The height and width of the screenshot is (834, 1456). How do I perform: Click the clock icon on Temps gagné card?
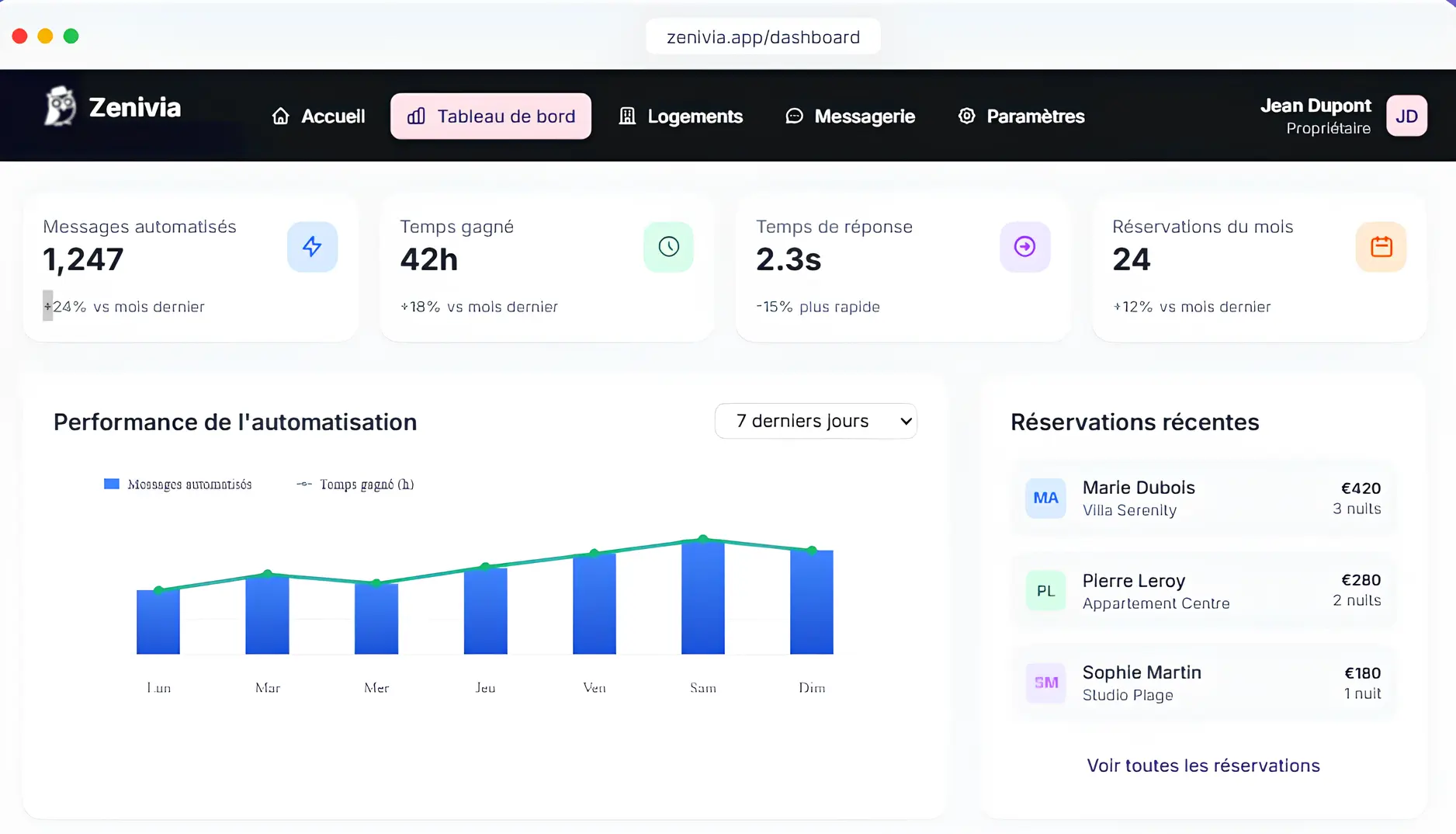668,247
